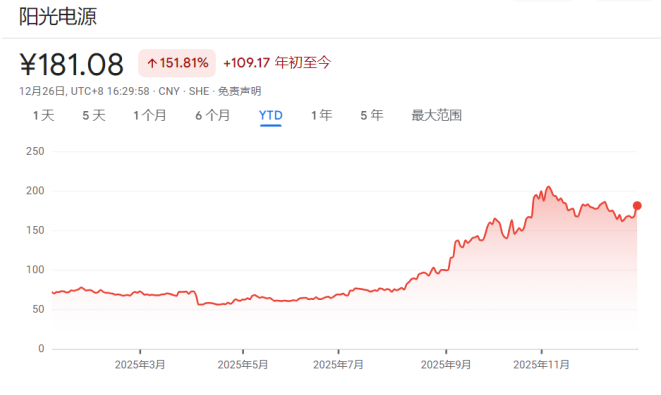Switch chart to 1年 range
This screenshot has height=395, width=661.
pyautogui.click(x=322, y=115)
